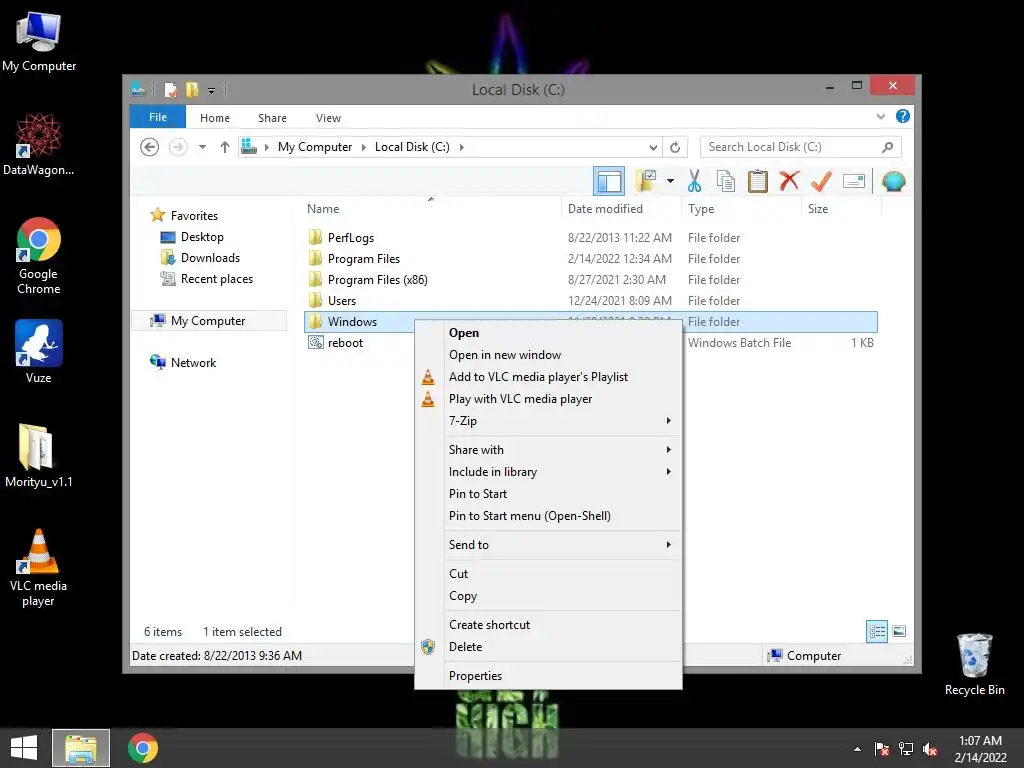
Task: Open the File ribbon tab
Action: 158,117
